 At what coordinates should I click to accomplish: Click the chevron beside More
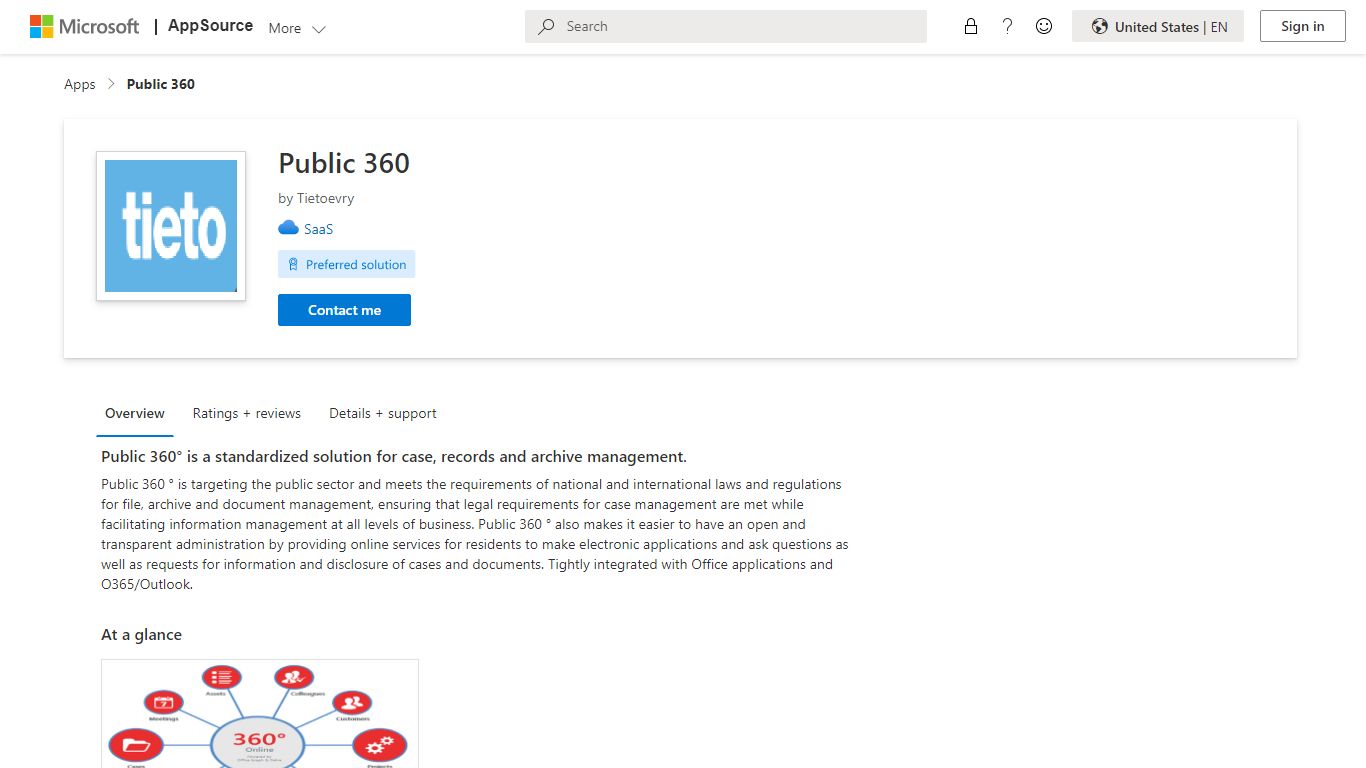[x=319, y=29]
